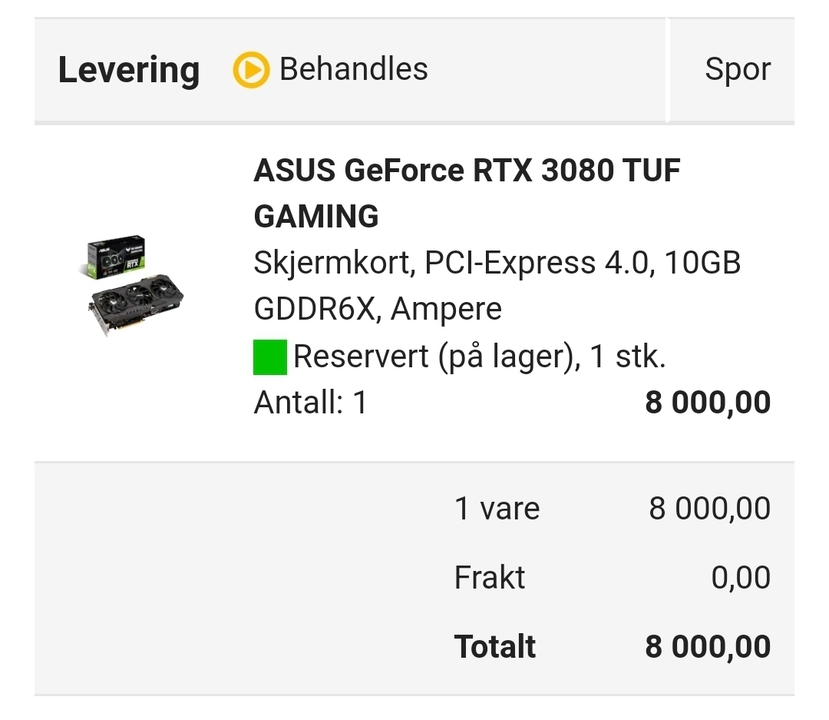Click the Antall: 1 quantity label

click(x=310, y=402)
